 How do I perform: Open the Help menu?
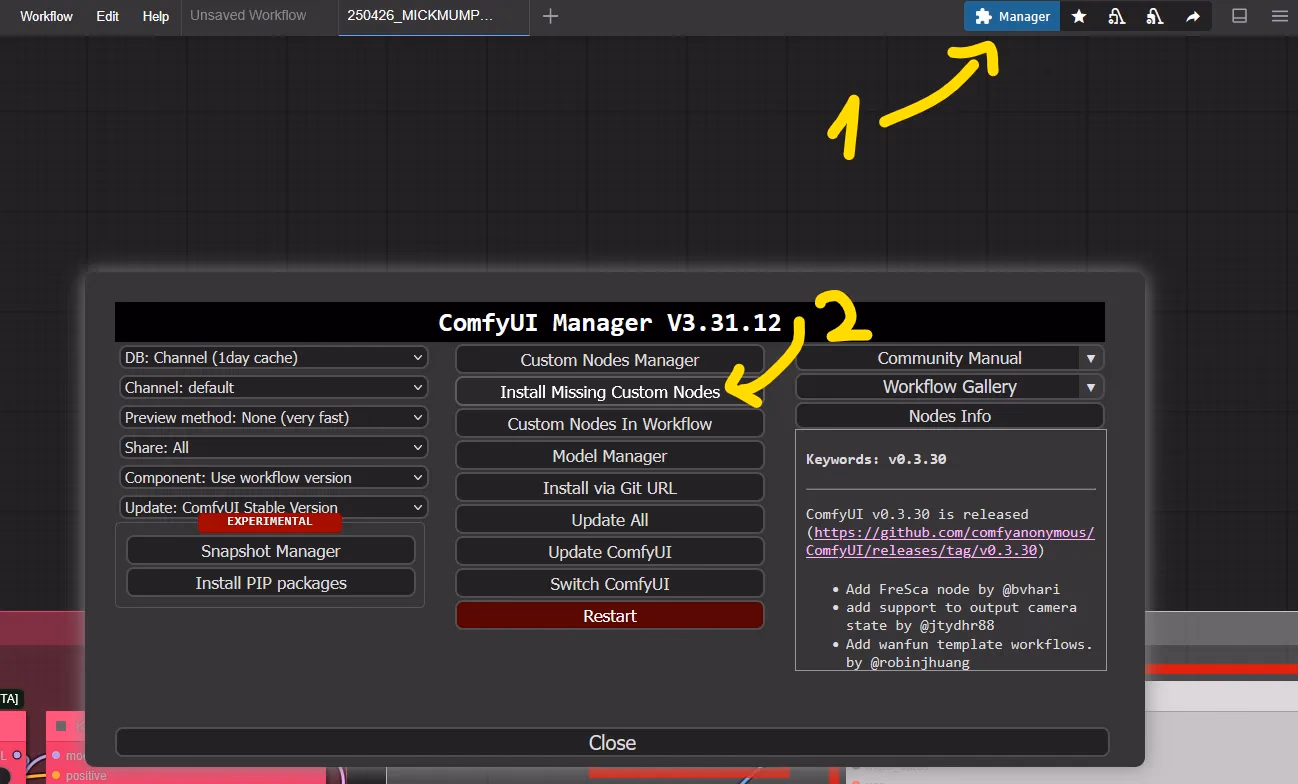(x=155, y=16)
